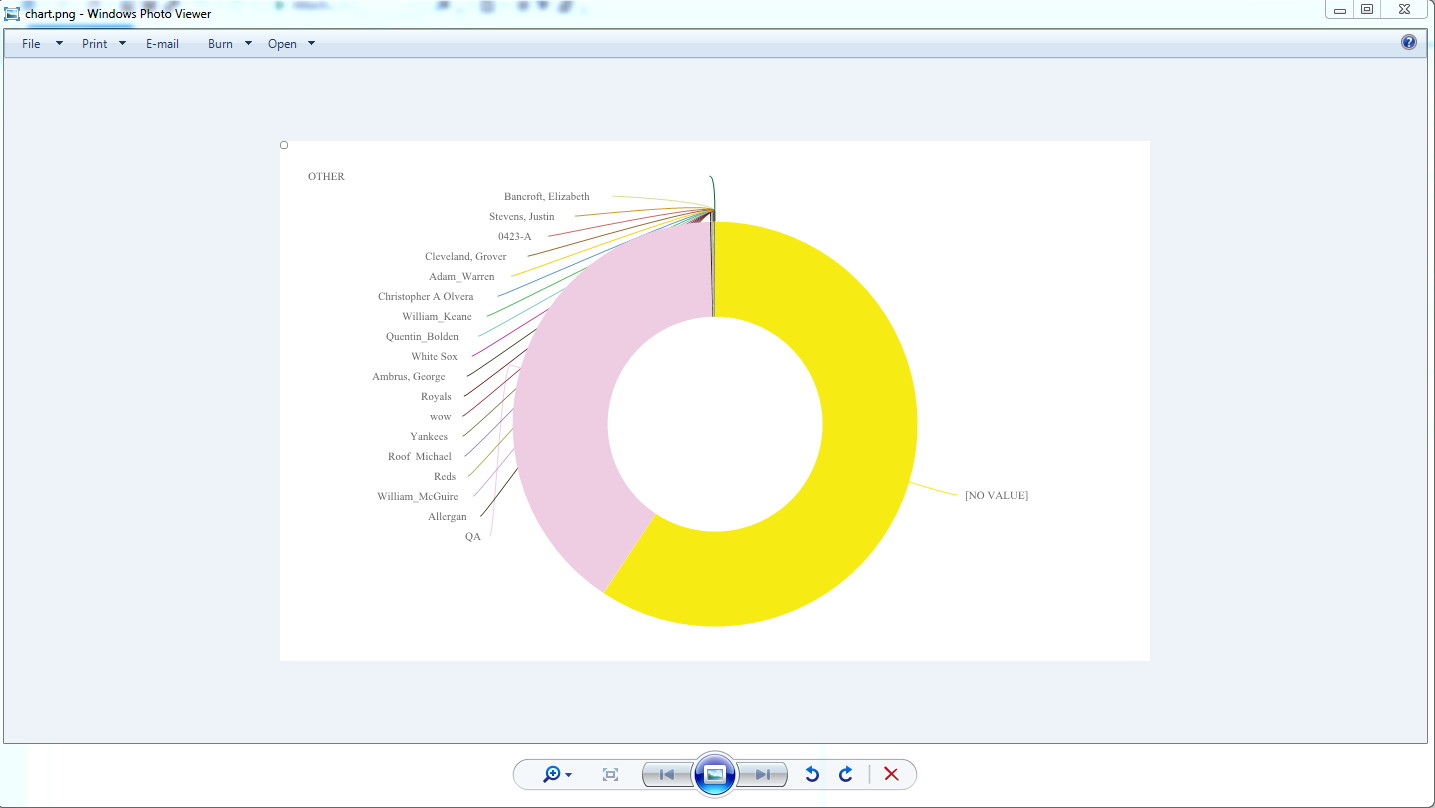Screen dimensions: 1435x808
Task: Fit image to window with actual size icon
Action: pyautogui.click(x=610, y=774)
